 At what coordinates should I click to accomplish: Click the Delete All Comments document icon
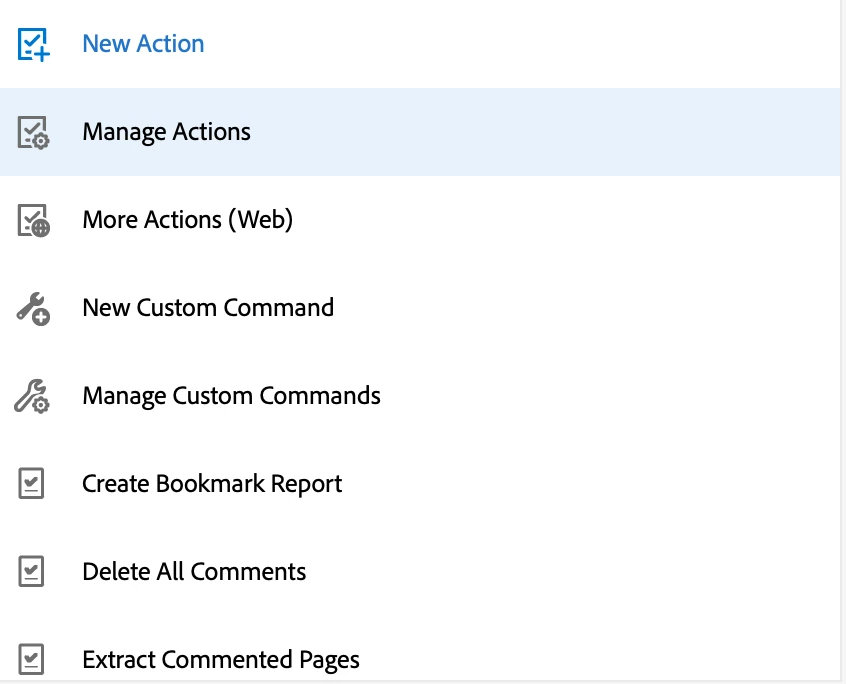tap(32, 572)
